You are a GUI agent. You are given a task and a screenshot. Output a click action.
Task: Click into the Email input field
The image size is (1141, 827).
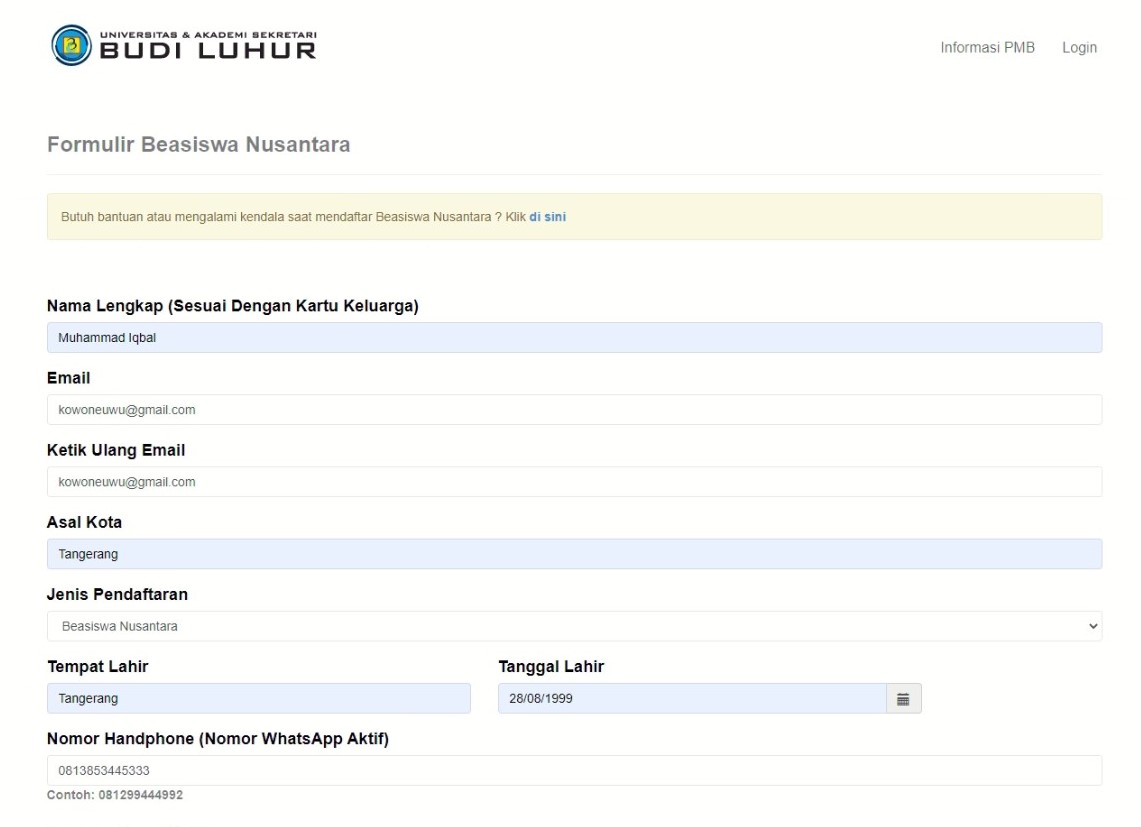pos(574,410)
